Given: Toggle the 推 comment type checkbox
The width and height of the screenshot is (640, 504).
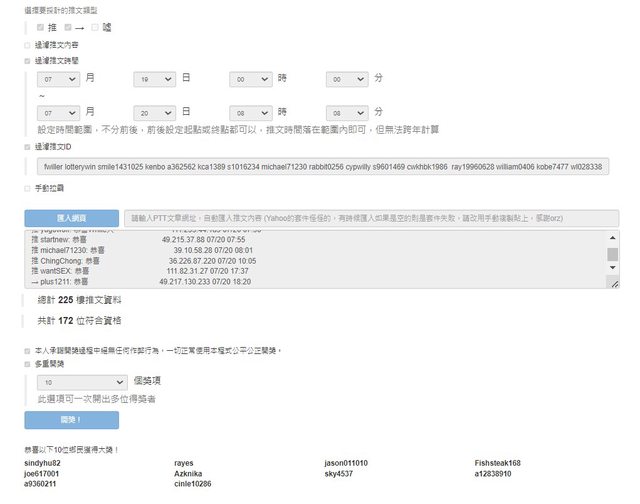Looking at the screenshot, I should 41,27.
